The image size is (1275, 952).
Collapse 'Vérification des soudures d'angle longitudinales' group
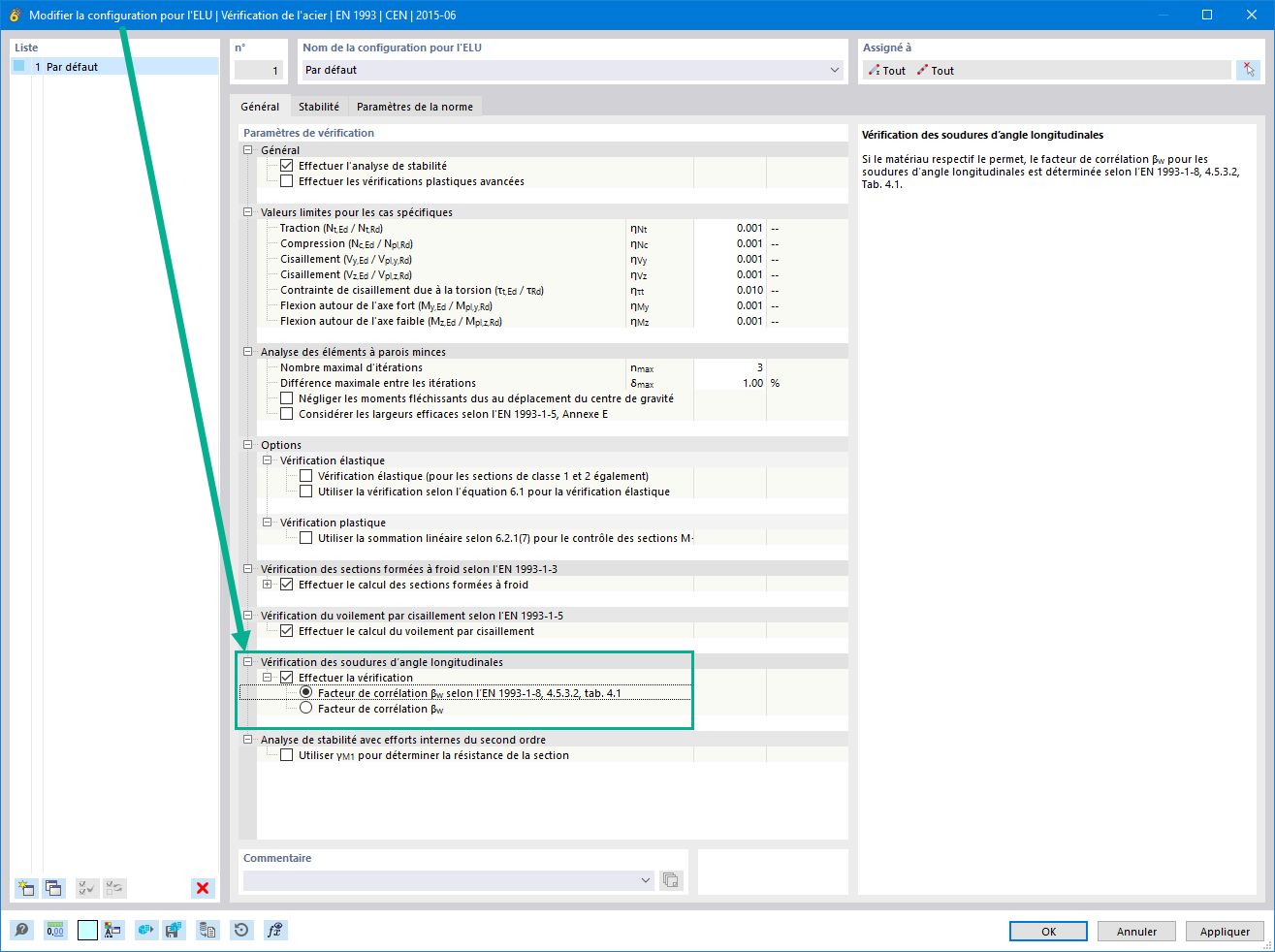point(247,662)
